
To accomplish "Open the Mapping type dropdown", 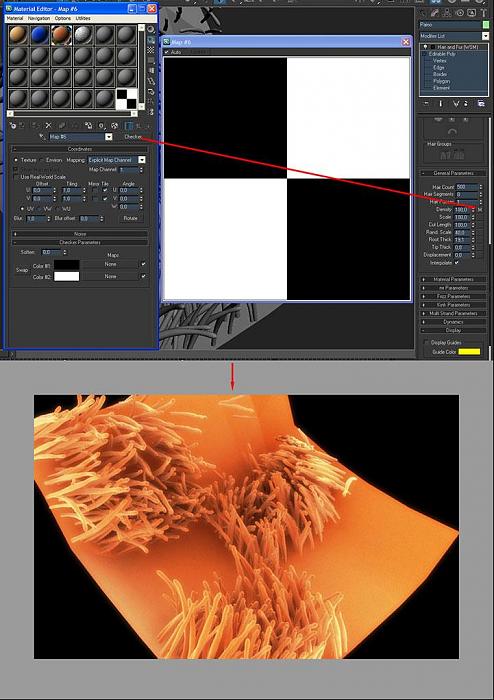I will click(141, 160).
